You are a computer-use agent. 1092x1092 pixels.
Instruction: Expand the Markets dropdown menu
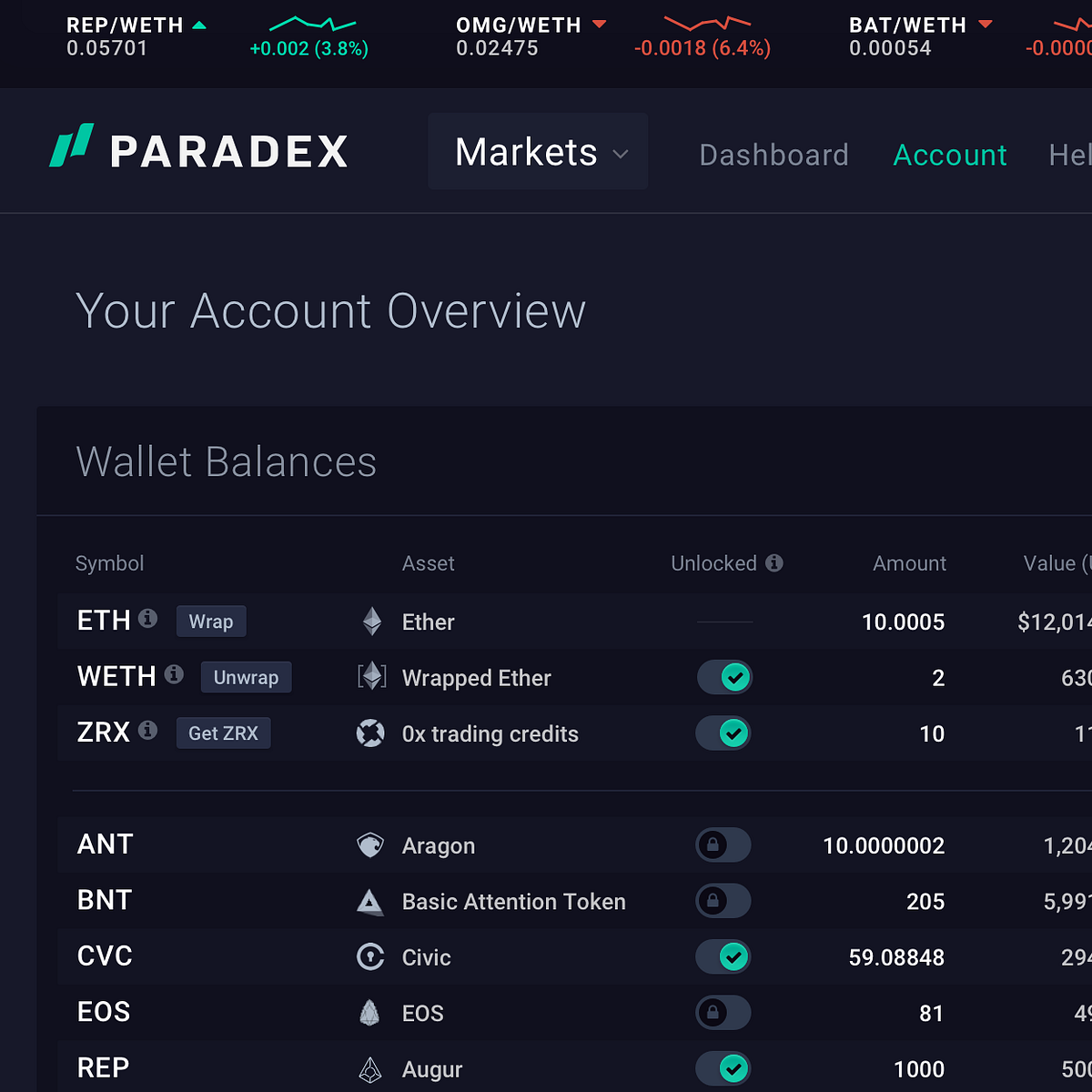tap(538, 152)
